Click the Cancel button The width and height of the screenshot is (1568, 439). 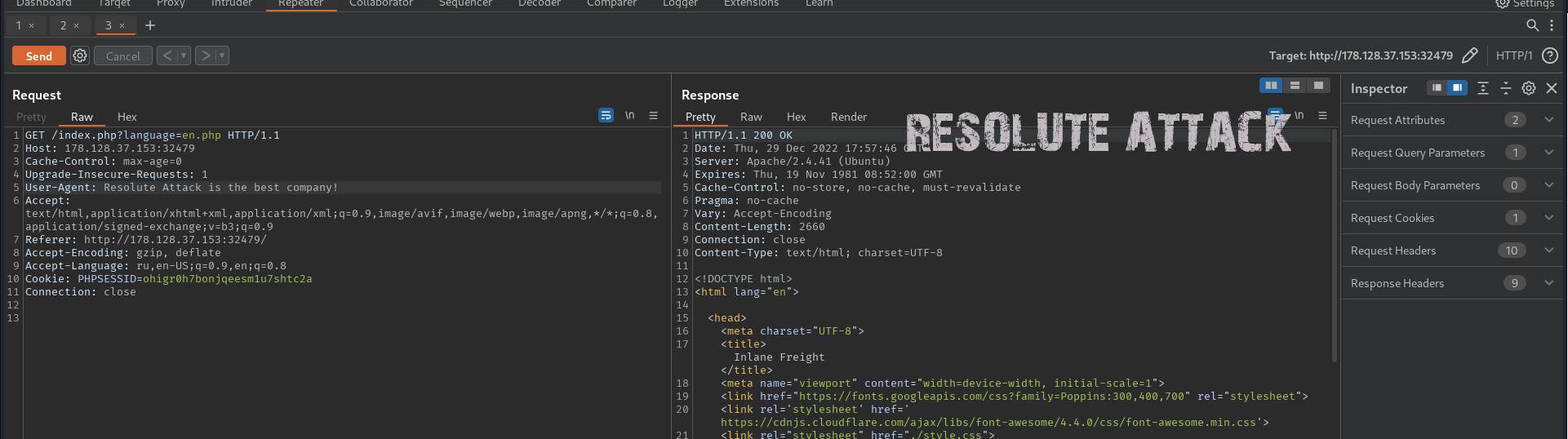pyautogui.click(x=123, y=55)
